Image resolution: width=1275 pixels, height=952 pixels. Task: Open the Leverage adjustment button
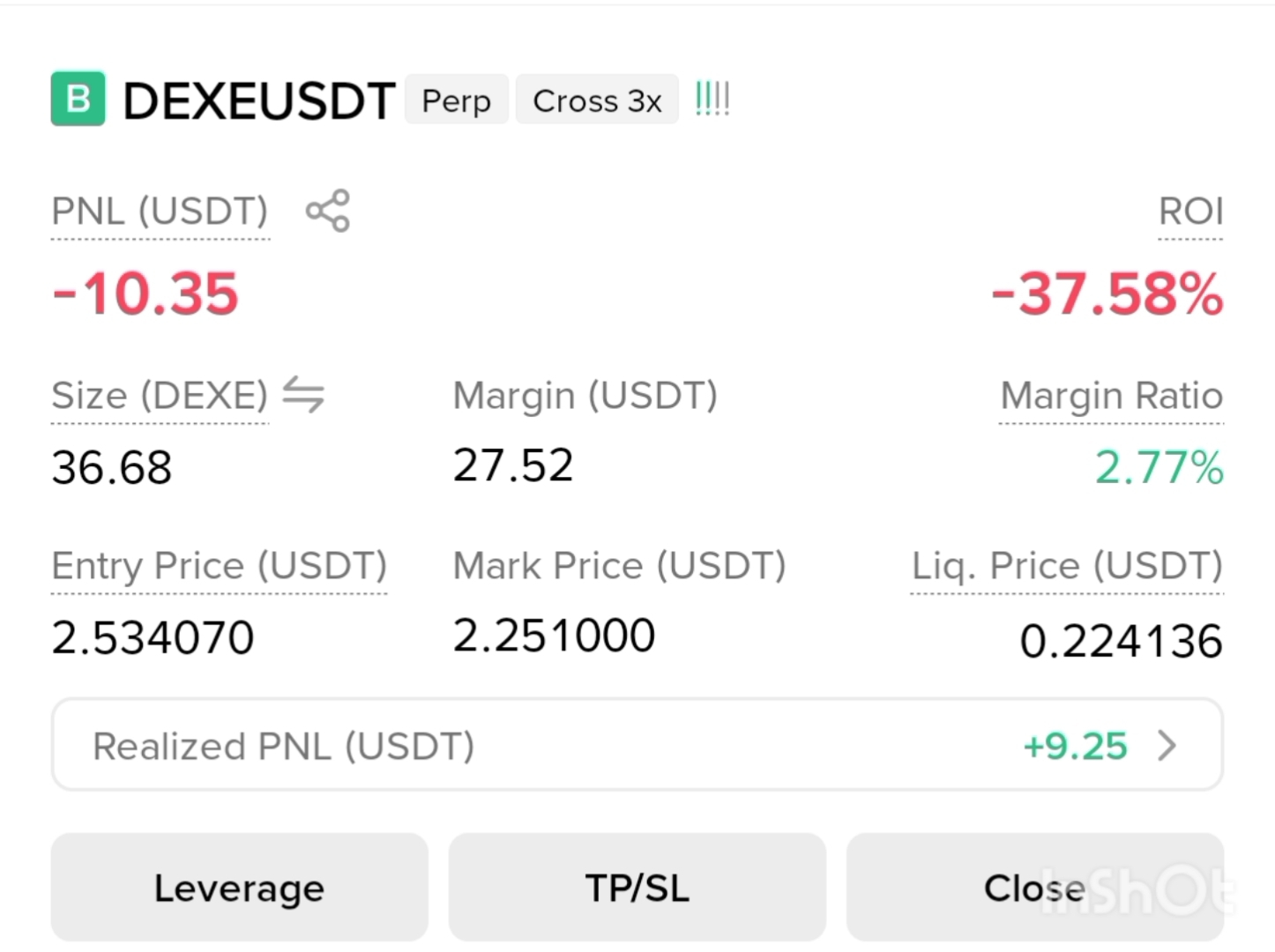(x=239, y=888)
